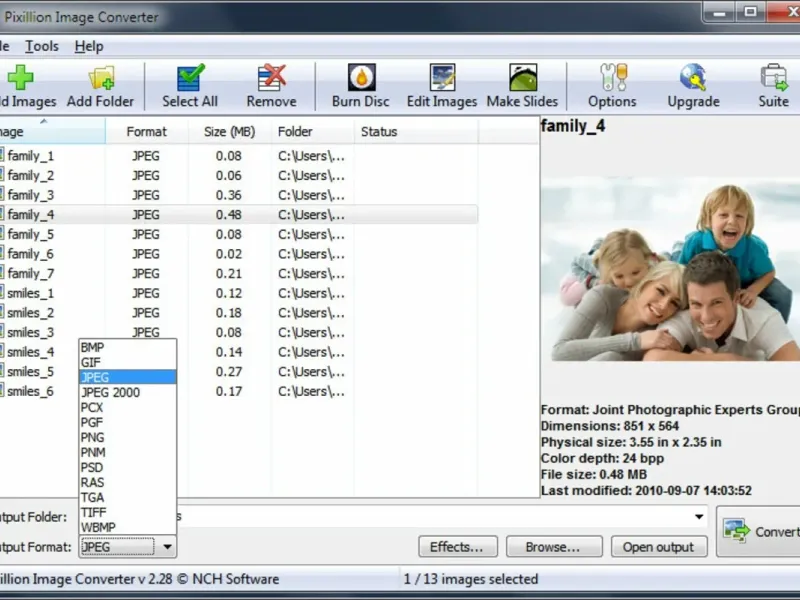Sort the list by Format column header
The image size is (800, 600).
(x=147, y=132)
